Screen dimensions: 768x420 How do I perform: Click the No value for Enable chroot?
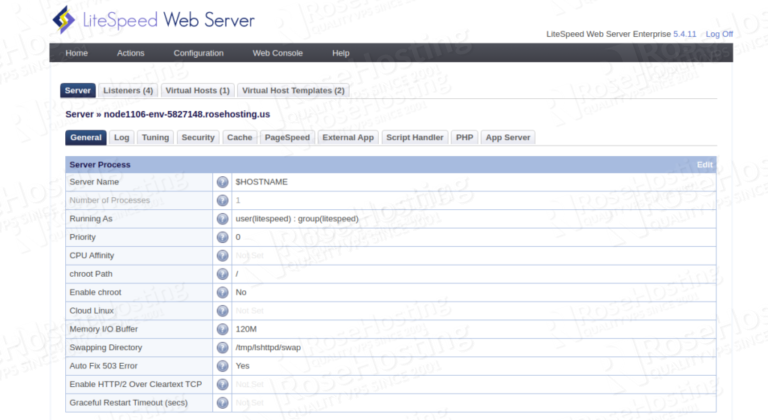pos(241,292)
